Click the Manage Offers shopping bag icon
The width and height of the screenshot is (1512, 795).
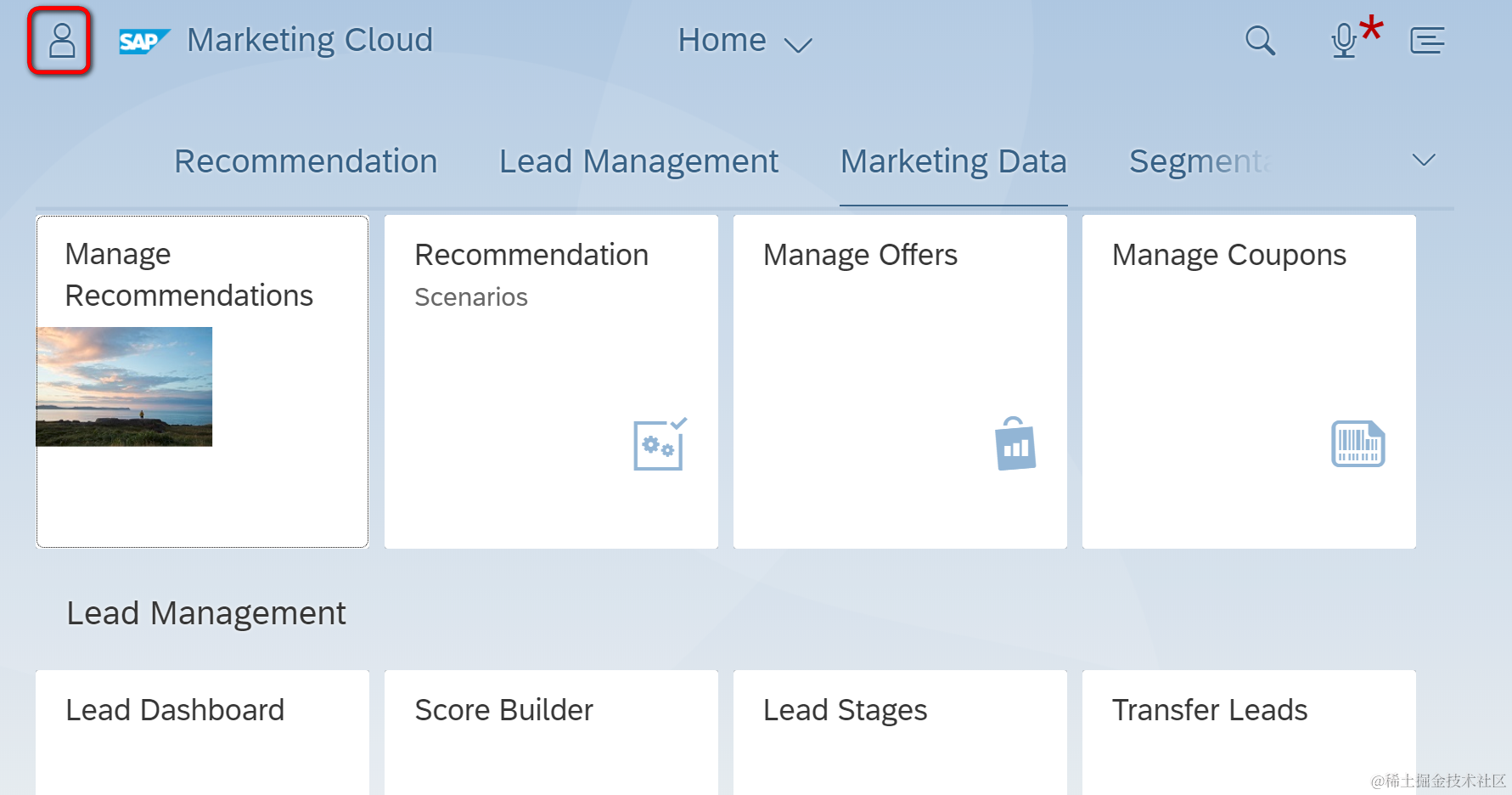click(x=1015, y=443)
